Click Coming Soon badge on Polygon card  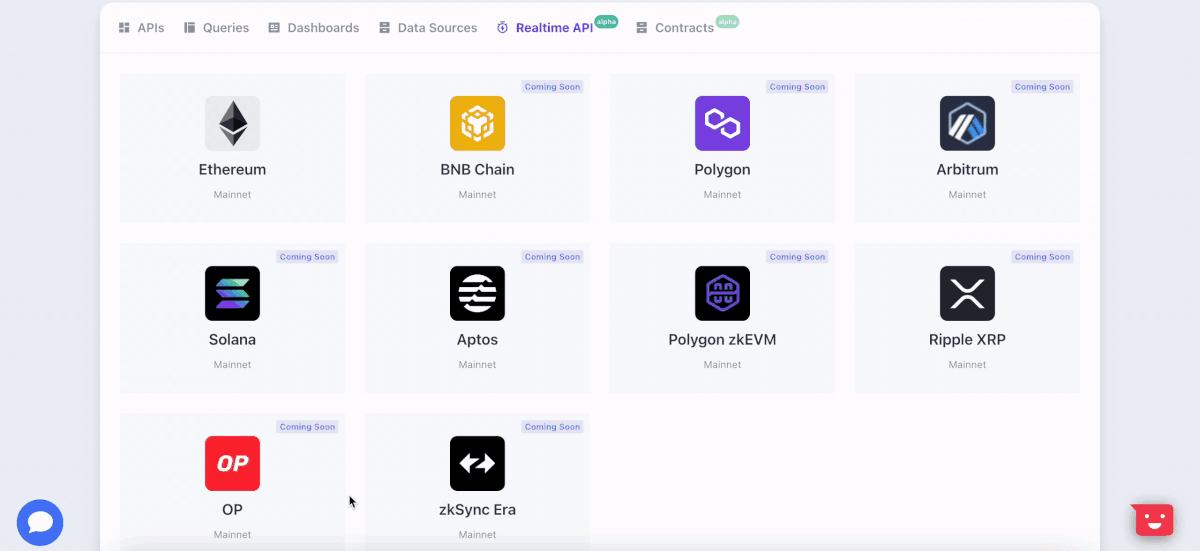(797, 87)
